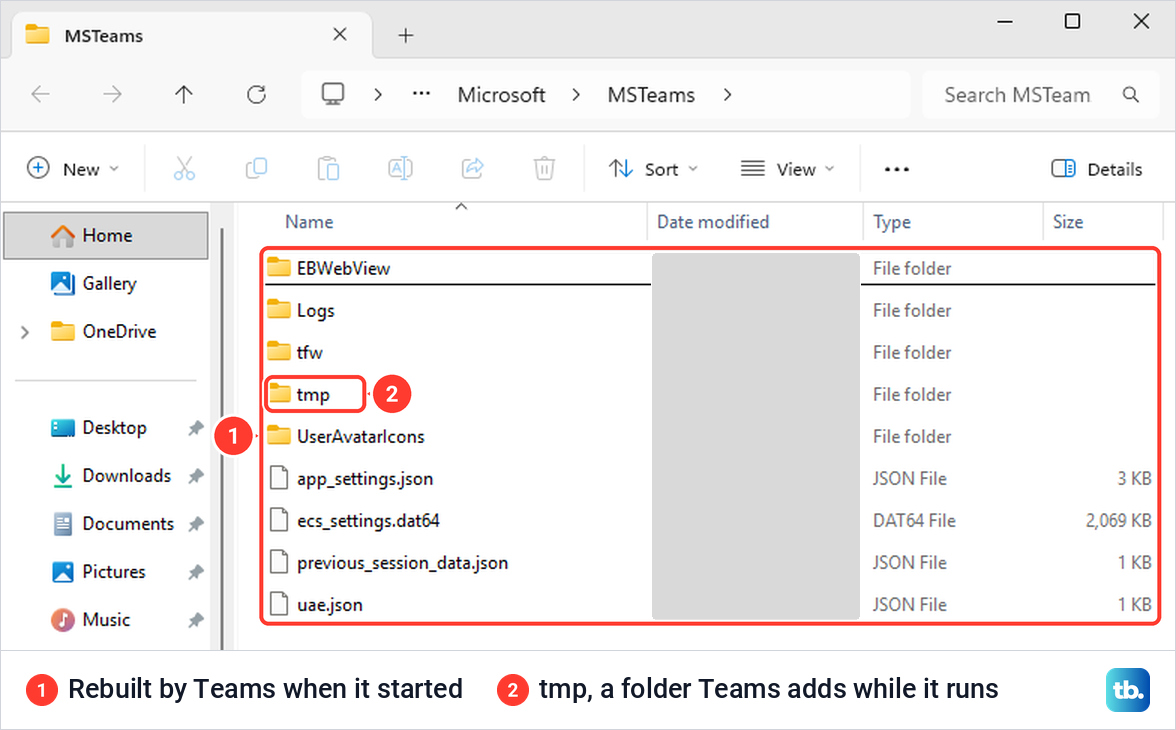Unpin Downloads from quick access
This screenshot has height=730, width=1176.
point(196,476)
